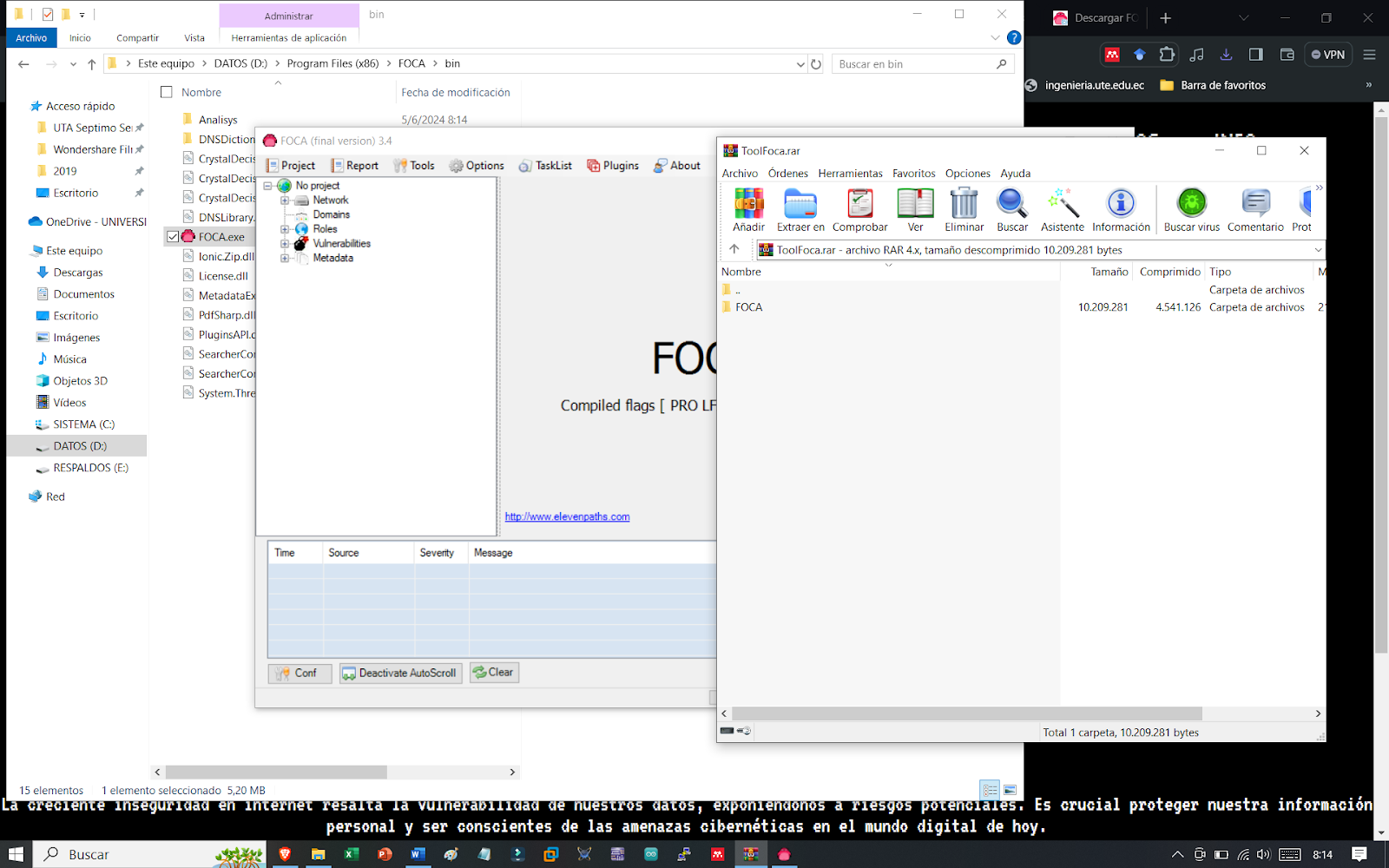Screen dimensions: 1389x868
Task: Toggle Brave sidebar panel icon
Action: tap(1255, 54)
